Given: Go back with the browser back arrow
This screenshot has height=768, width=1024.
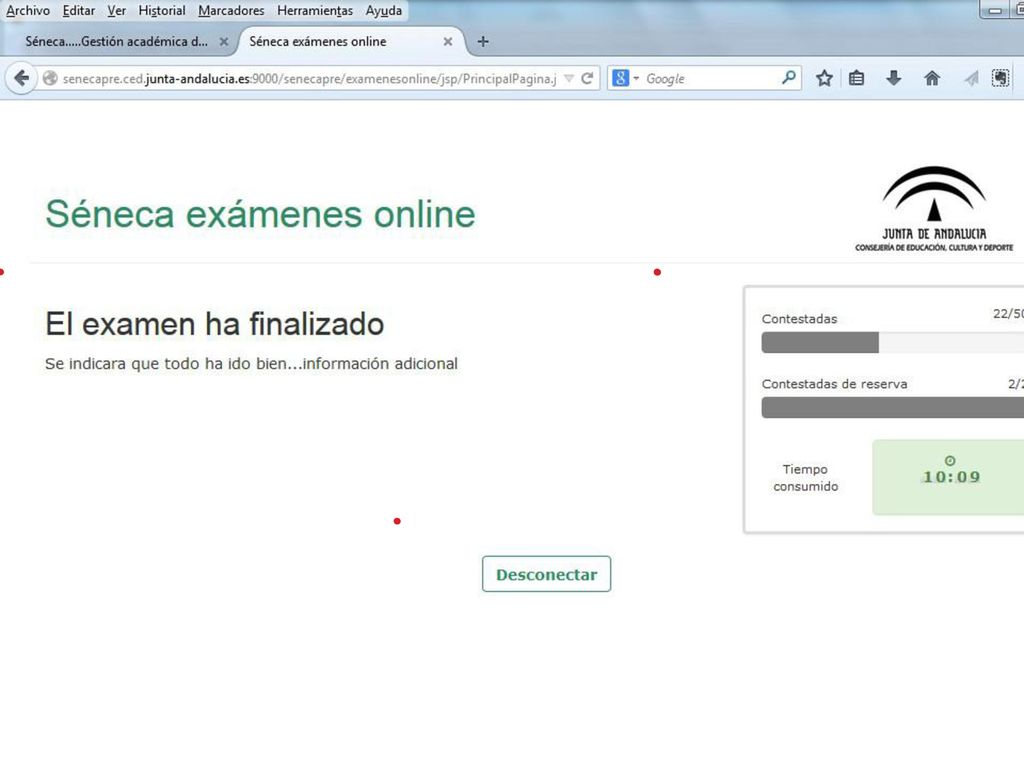Looking at the screenshot, I should (22, 79).
